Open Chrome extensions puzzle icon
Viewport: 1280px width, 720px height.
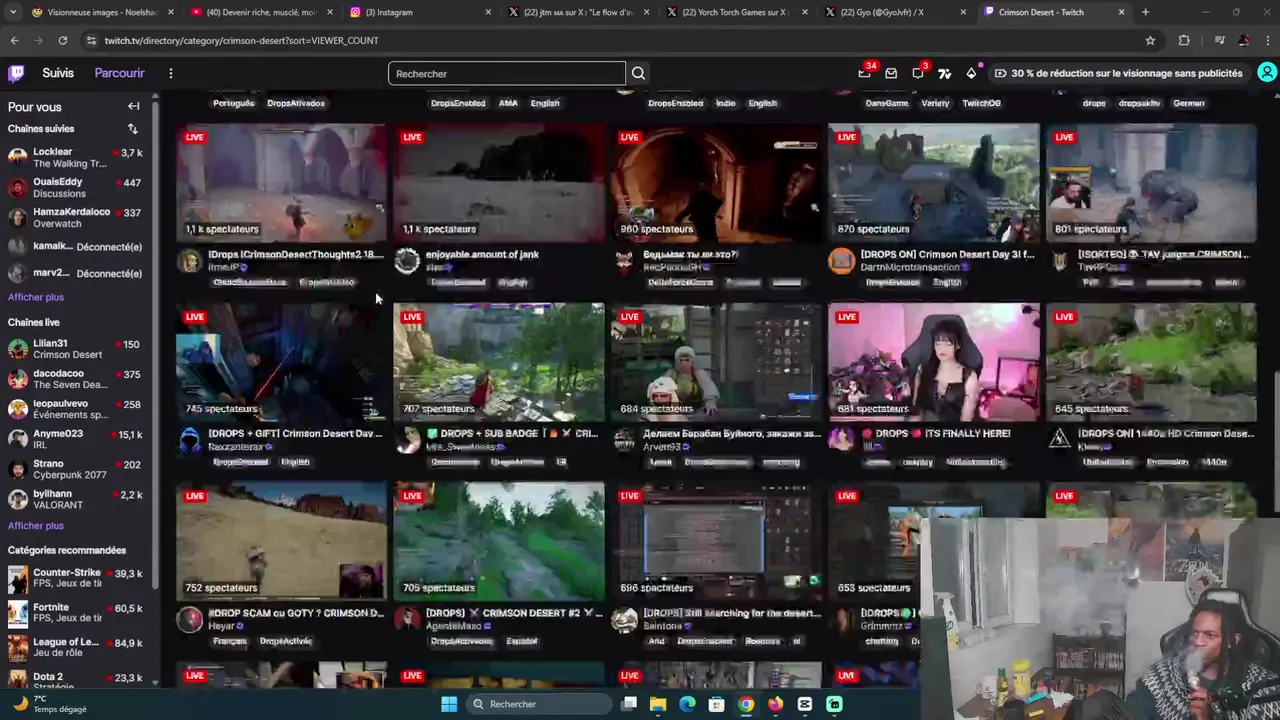(x=1184, y=40)
